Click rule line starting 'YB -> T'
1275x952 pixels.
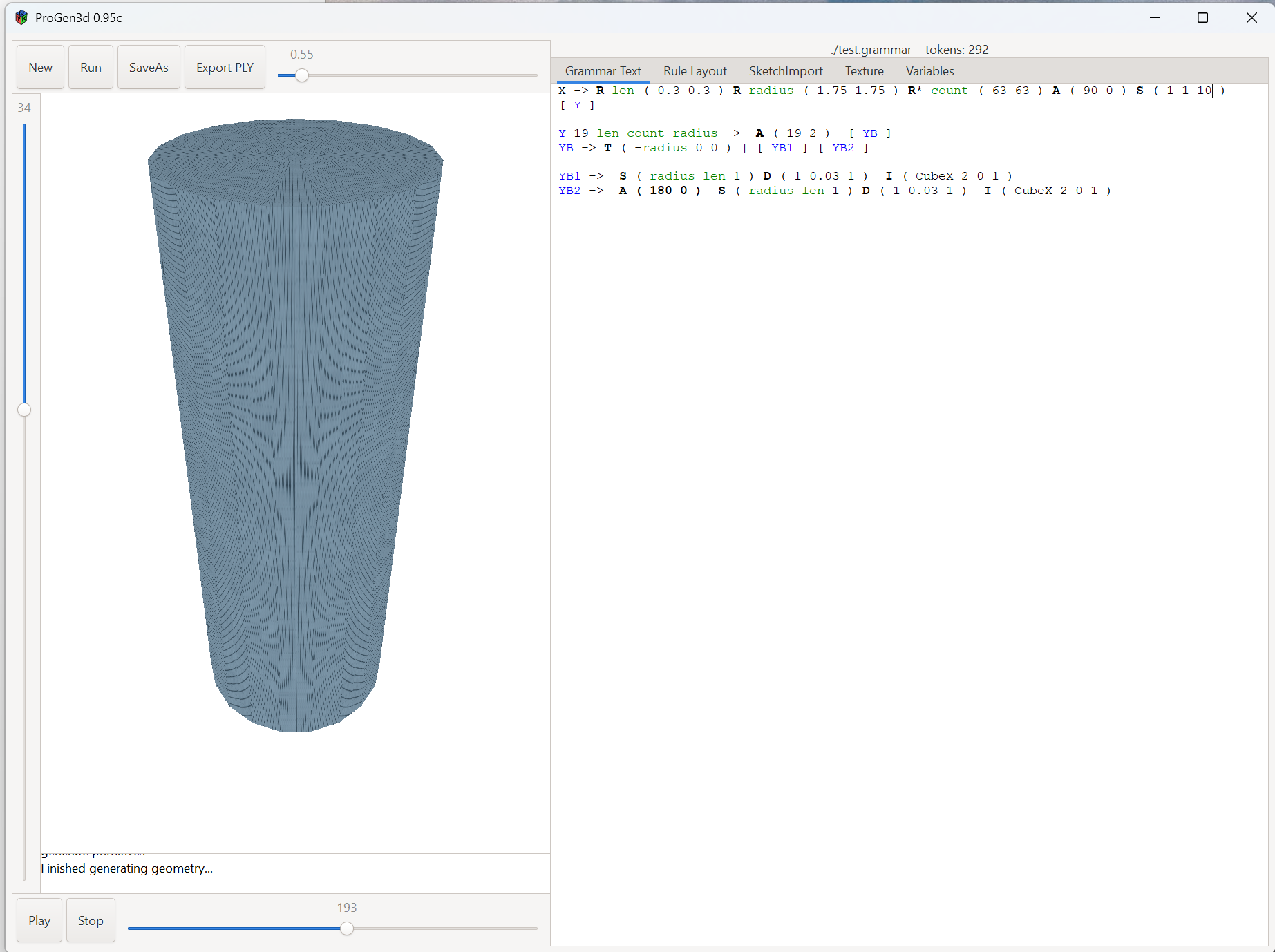pos(713,148)
